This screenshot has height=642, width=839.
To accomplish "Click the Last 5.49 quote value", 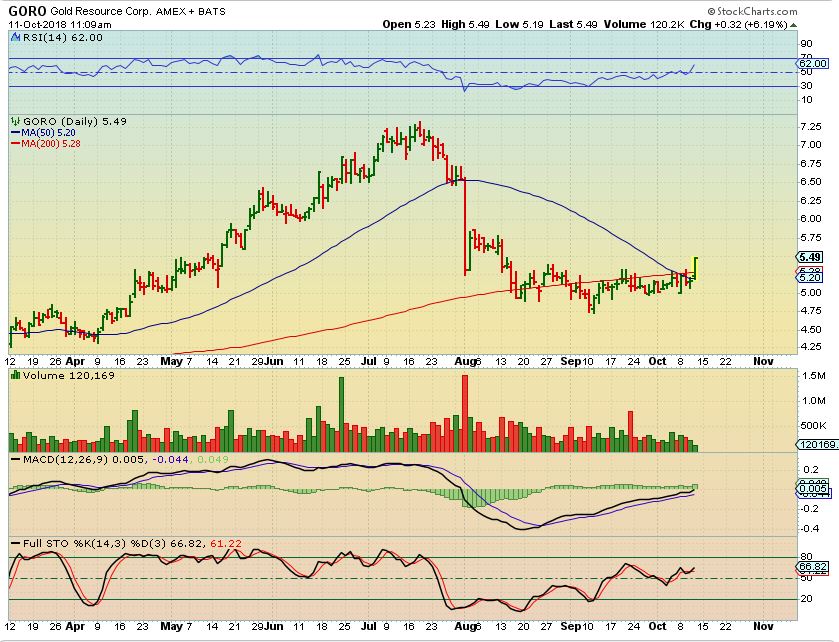I will point(573,24).
